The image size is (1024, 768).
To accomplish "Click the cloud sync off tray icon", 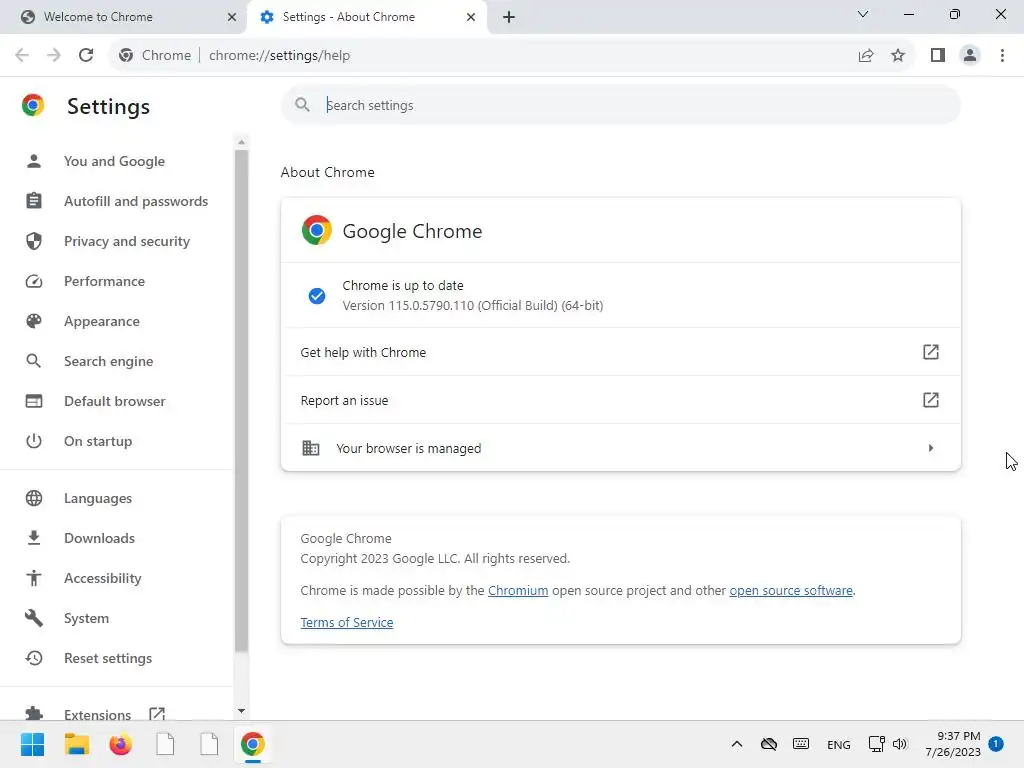I will tap(769, 744).
